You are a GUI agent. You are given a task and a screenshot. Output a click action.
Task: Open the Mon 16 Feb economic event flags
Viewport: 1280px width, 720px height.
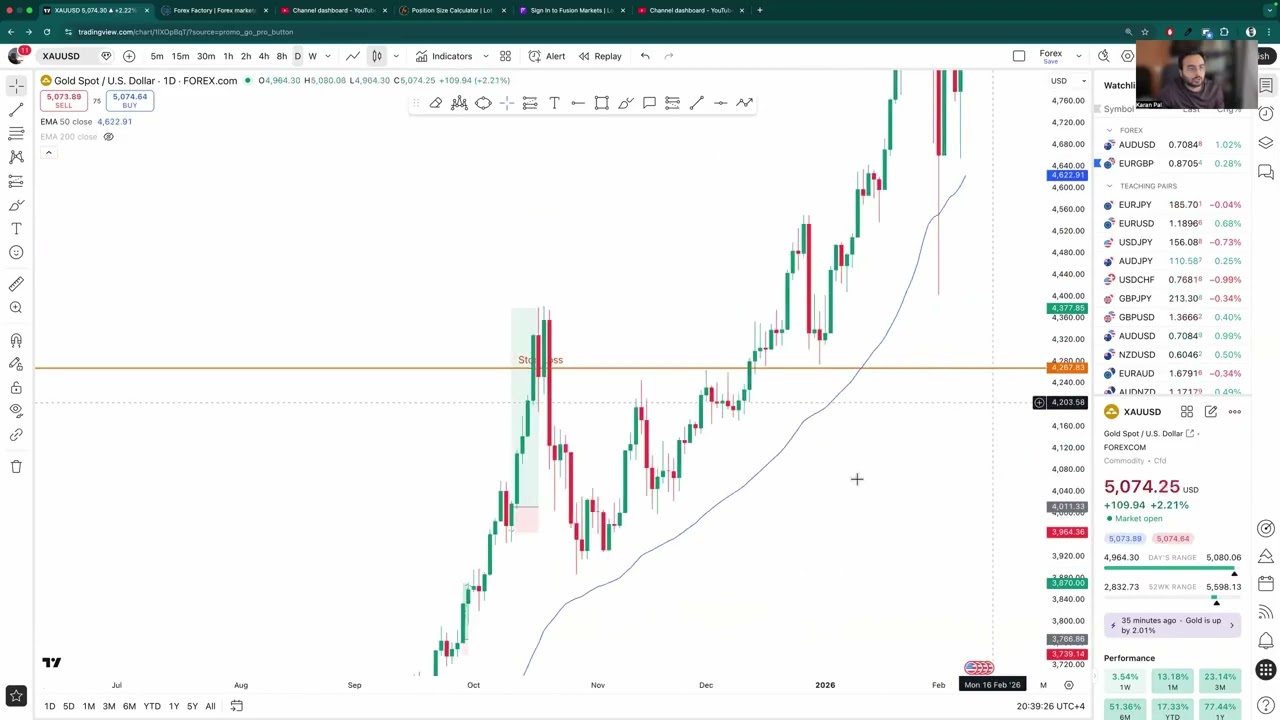tap(979, 668)
